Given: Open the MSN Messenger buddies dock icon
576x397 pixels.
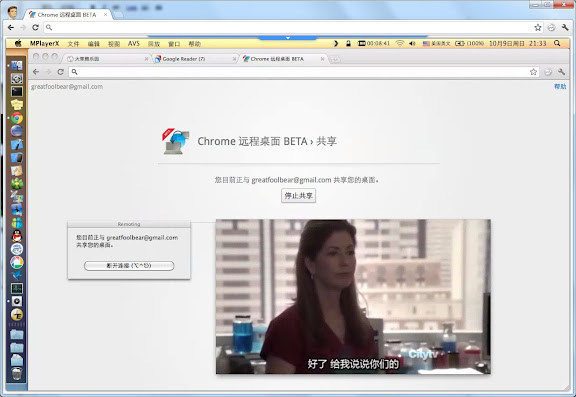Looking at the screenshot, I should [x=17, y=223].
